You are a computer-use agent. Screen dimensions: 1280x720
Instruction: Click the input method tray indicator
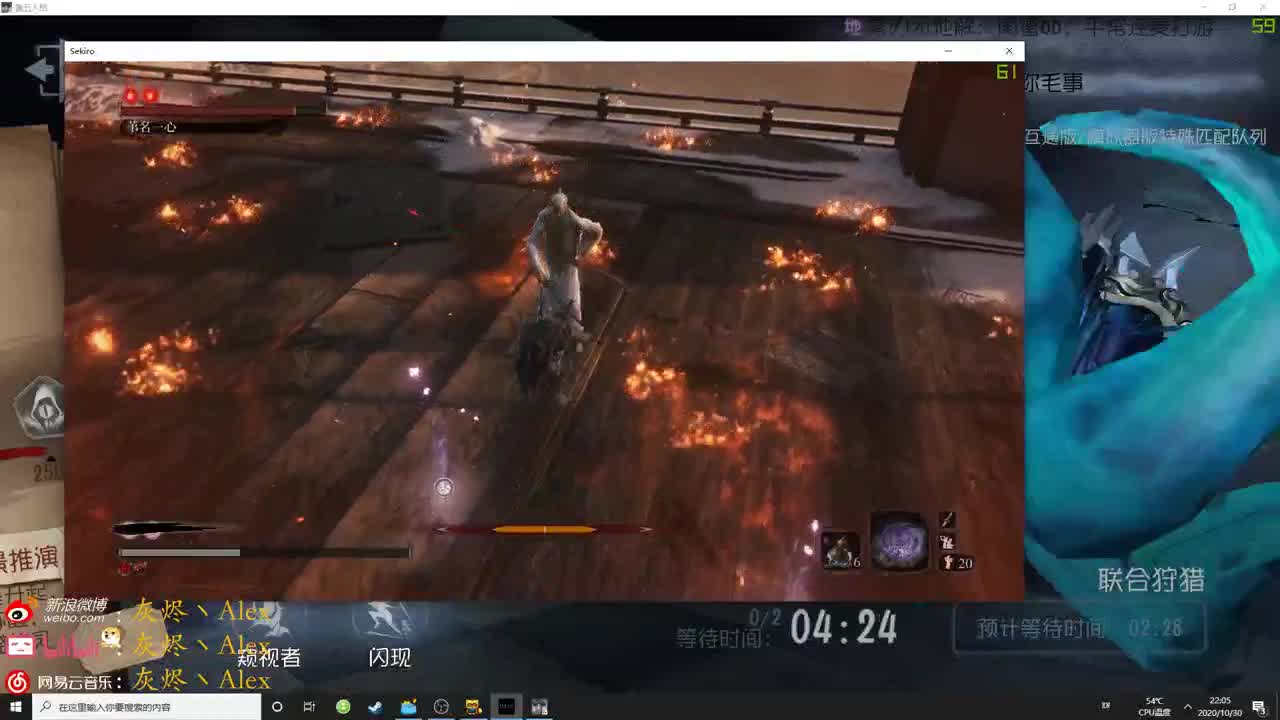point(1106,707)
